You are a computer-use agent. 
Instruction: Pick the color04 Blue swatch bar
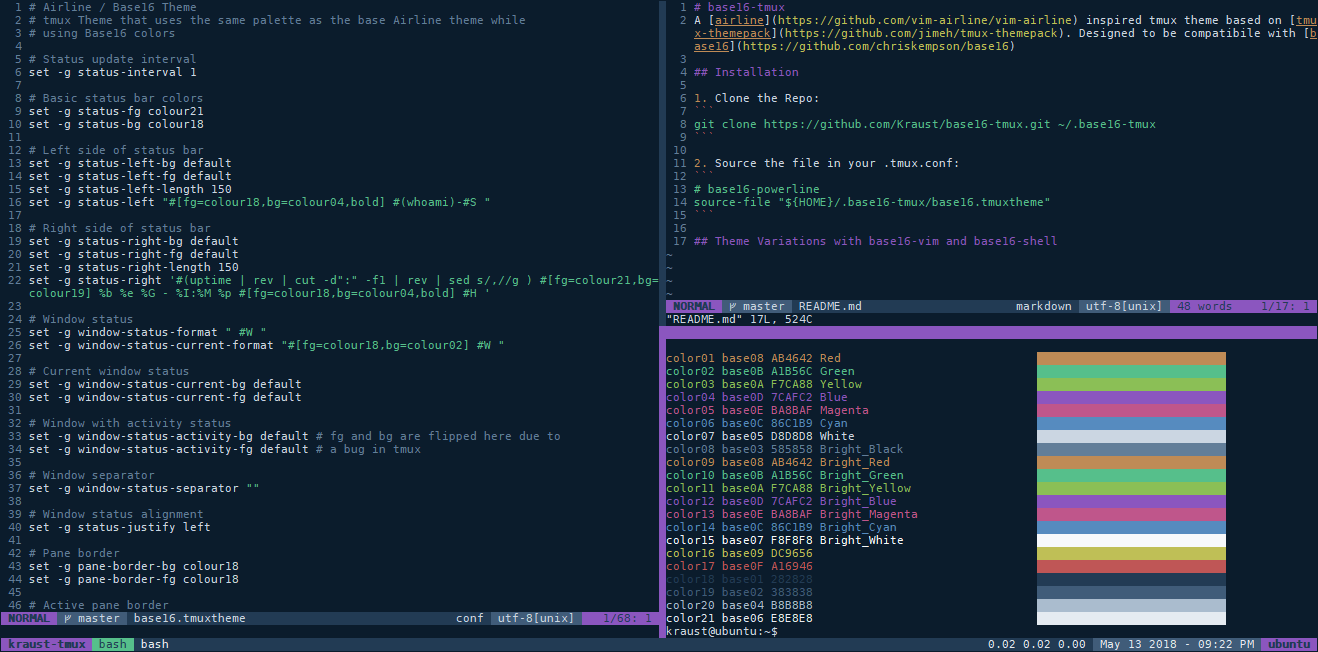(x=1131, y=397)
